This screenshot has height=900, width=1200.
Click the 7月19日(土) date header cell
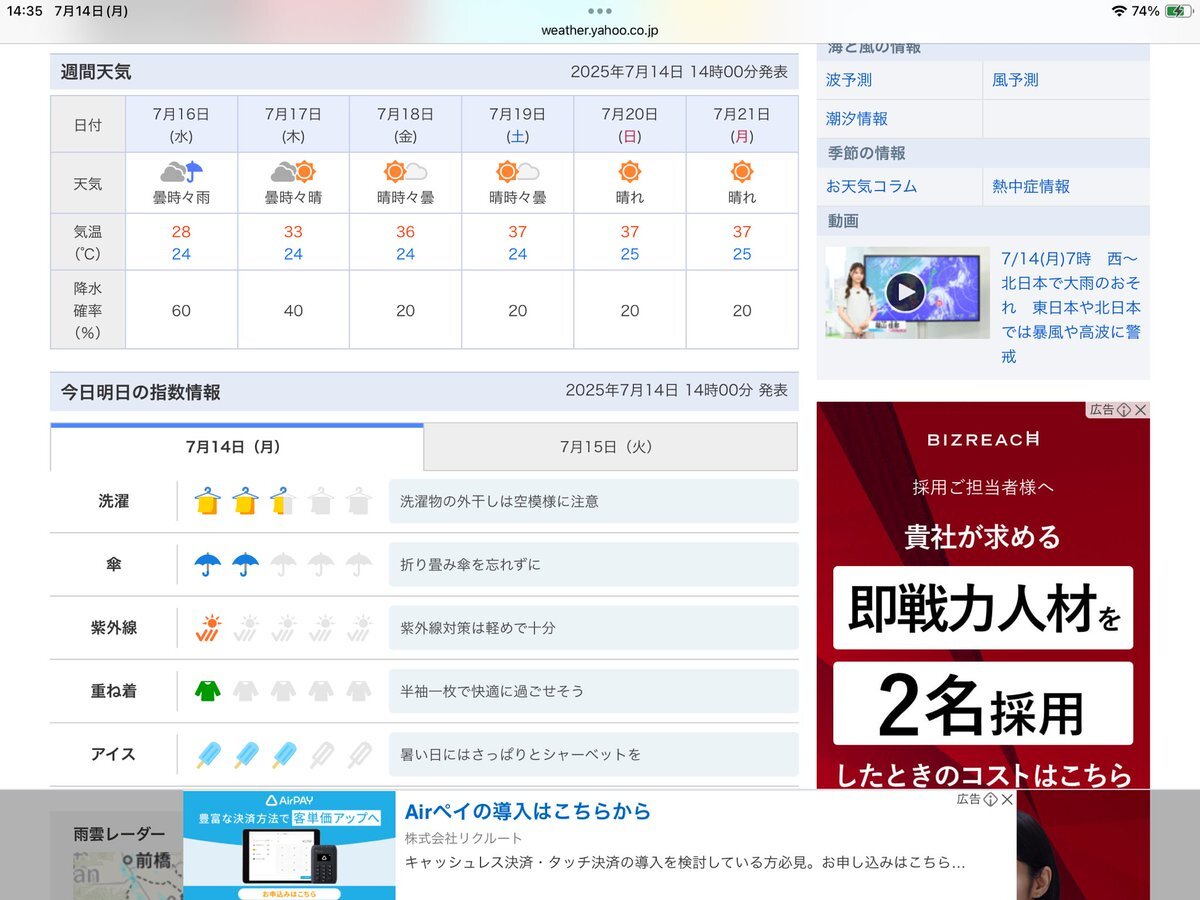pyautogui.click(x=518, y=124)
